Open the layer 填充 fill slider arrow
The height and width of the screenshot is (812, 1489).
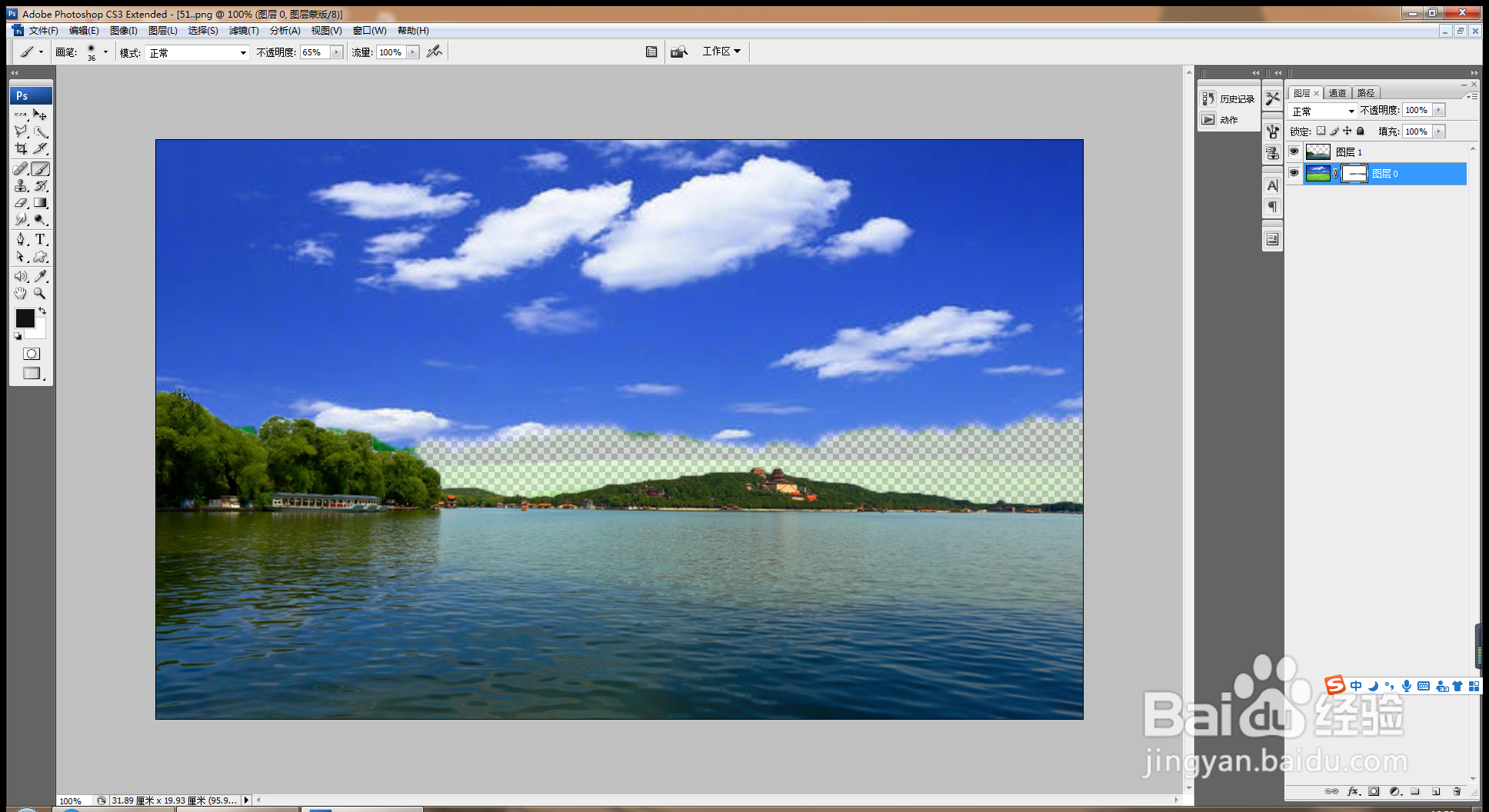1439,131
